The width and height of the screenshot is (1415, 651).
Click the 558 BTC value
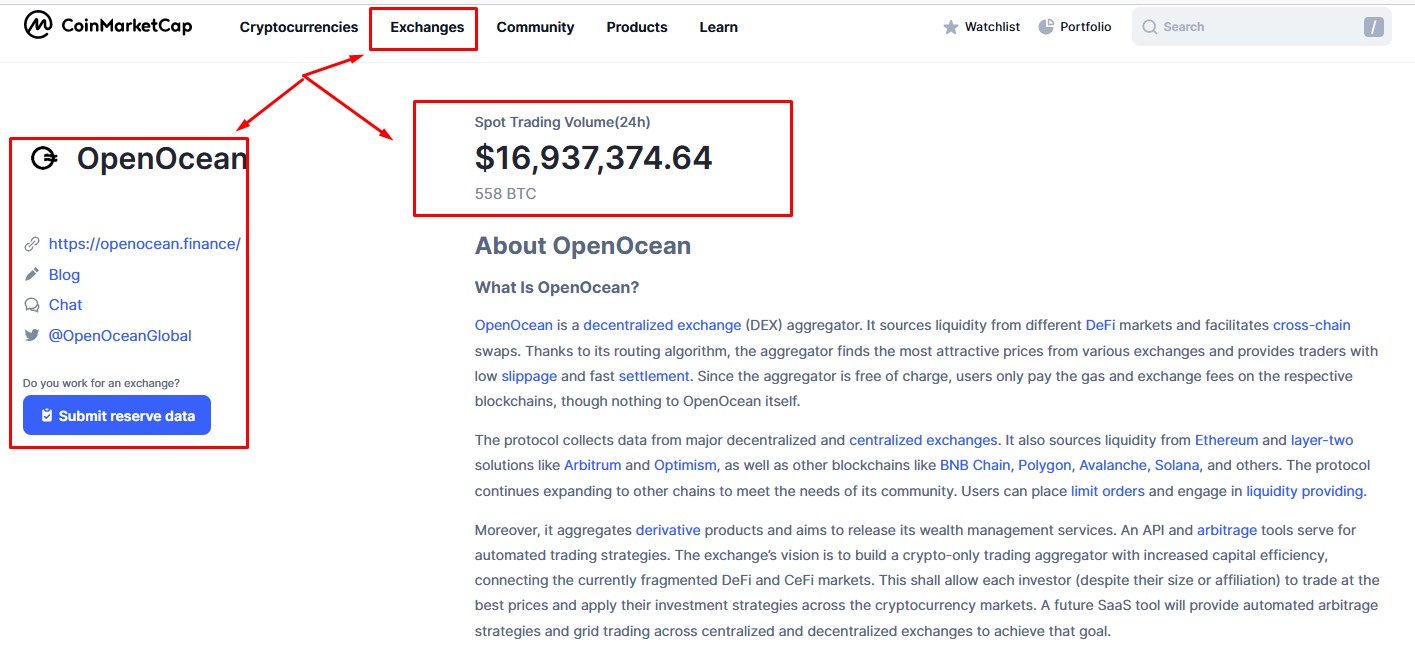[x=506, y=194]
